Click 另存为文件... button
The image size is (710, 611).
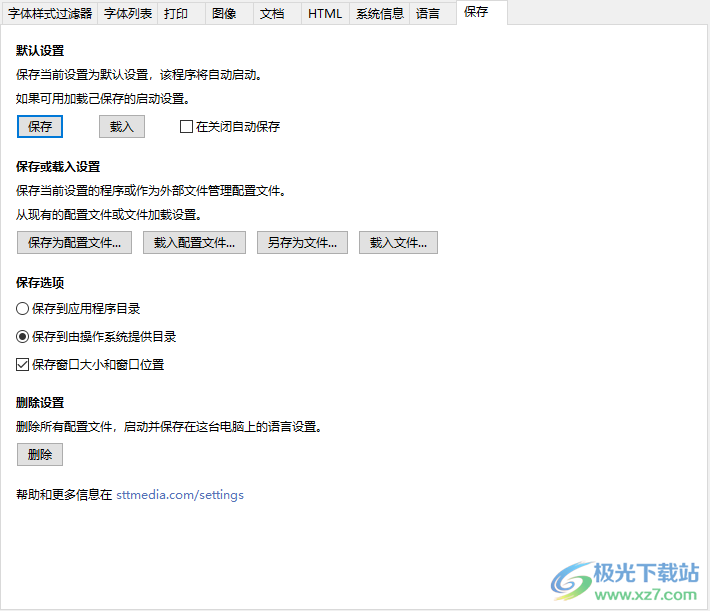302,242
